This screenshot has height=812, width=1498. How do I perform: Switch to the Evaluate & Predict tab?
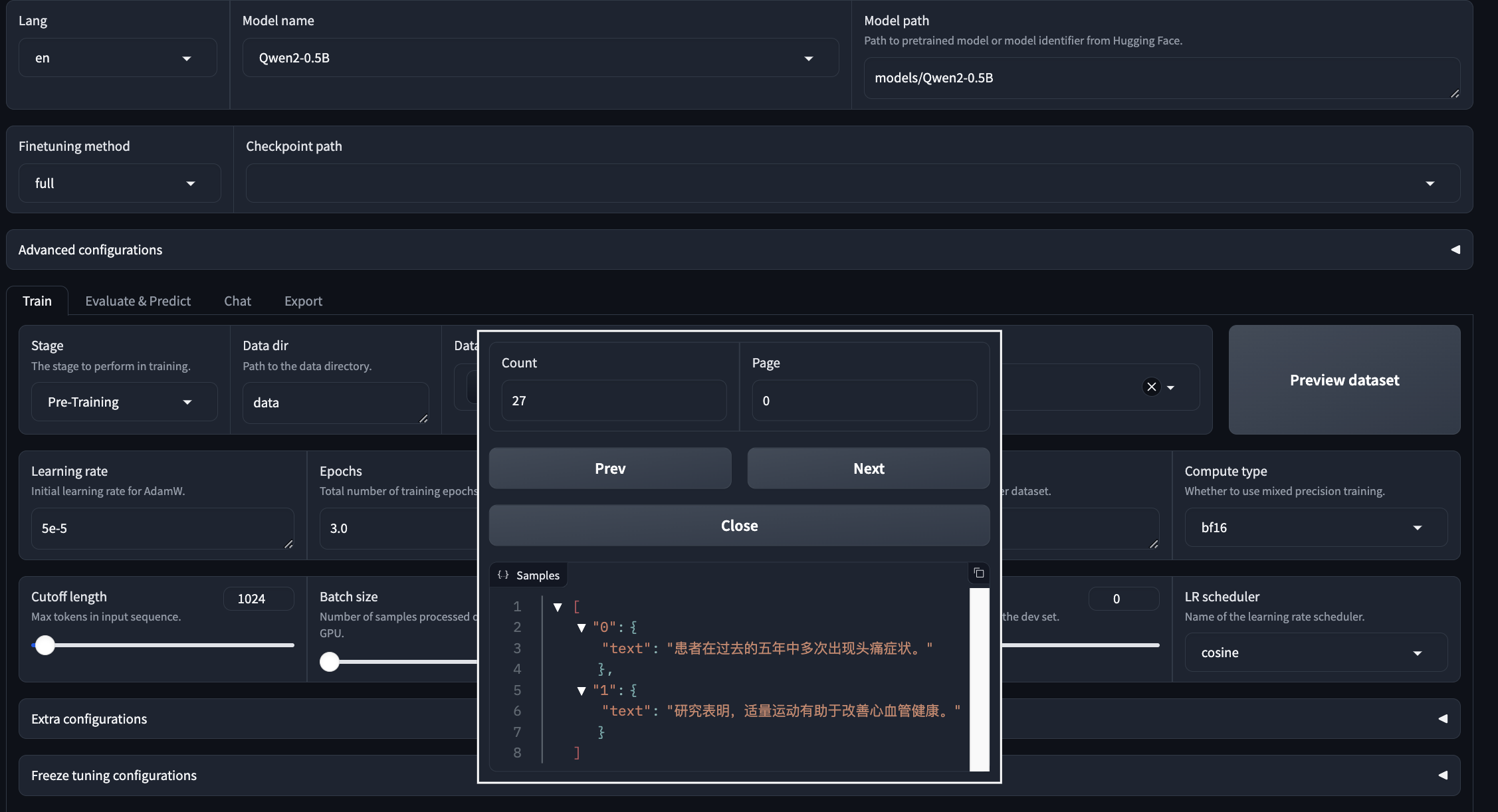[x=138, y=301]
